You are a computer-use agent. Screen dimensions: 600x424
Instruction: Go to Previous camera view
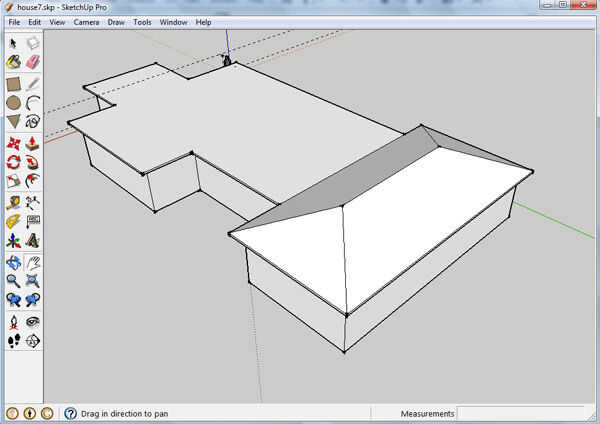tap(13, 300)
